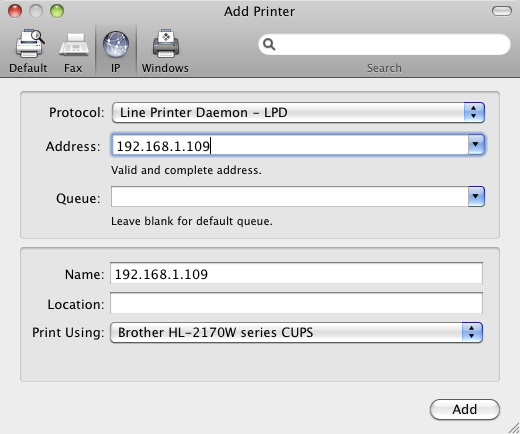Click into the Address text field
The height and width of the screenshot is (434, 520).
[x=290, y=145]
